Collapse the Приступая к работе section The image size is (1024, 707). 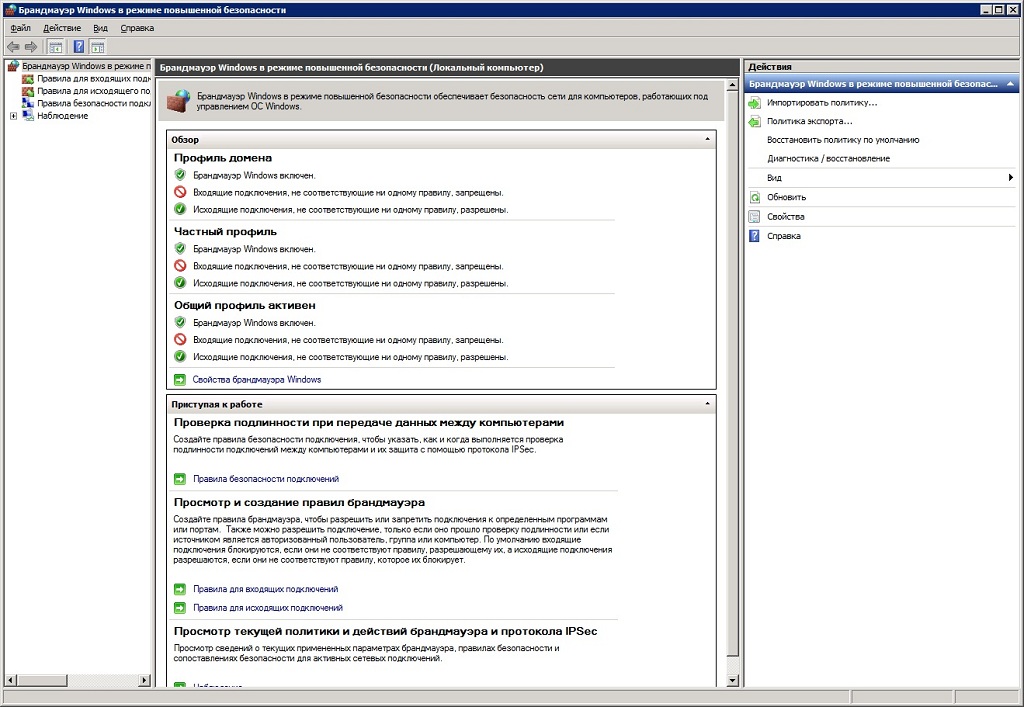coord(707,404)
